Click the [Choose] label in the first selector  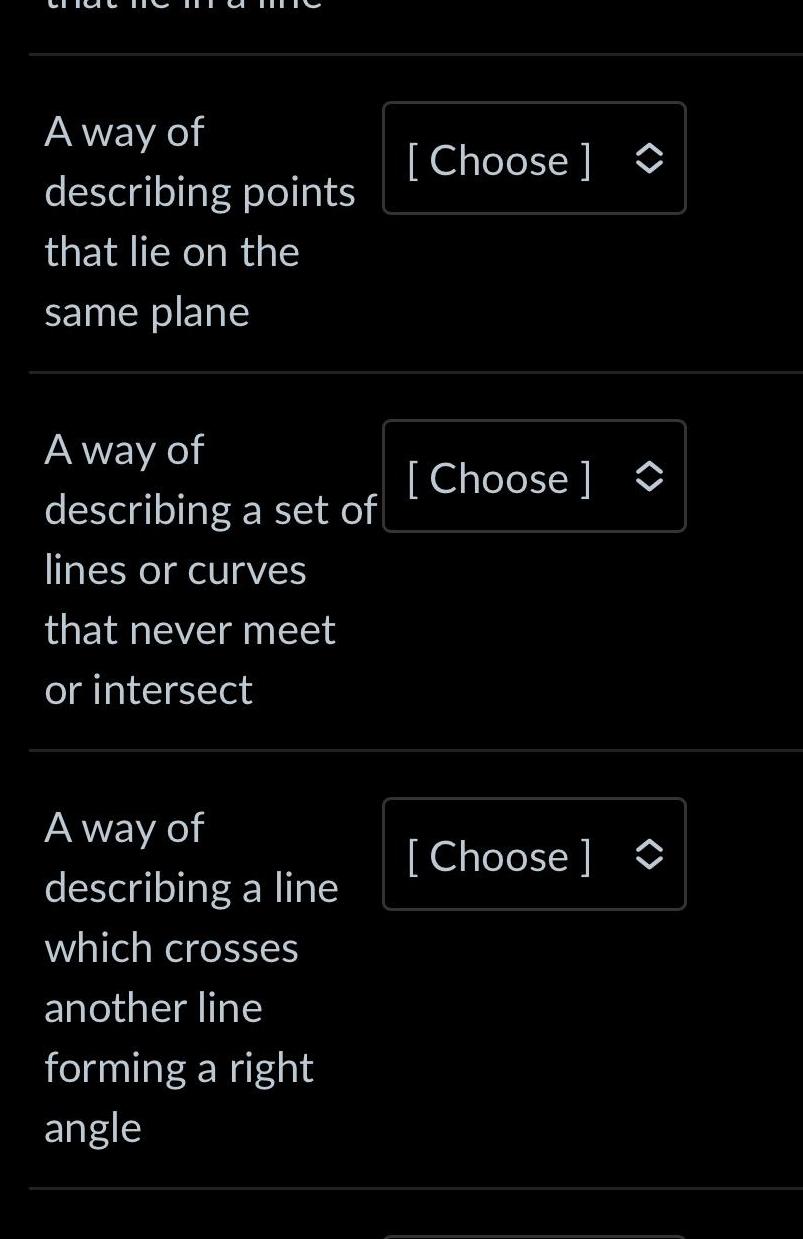tap(497, 158)
